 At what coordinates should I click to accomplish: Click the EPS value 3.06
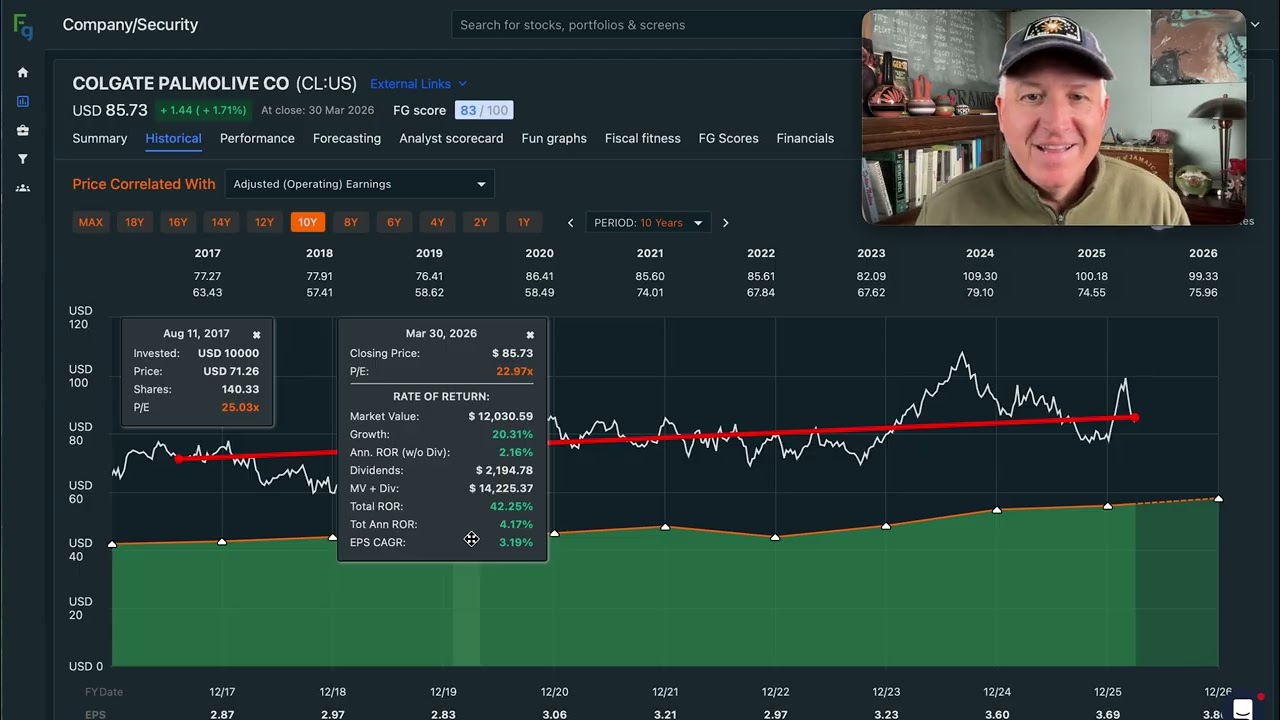click(554, 714)
